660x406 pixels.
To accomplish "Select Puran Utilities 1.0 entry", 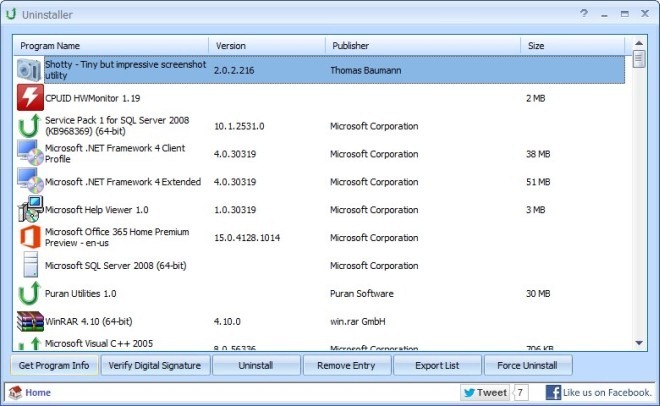I will pyautogui.click(x=80, y=293).
